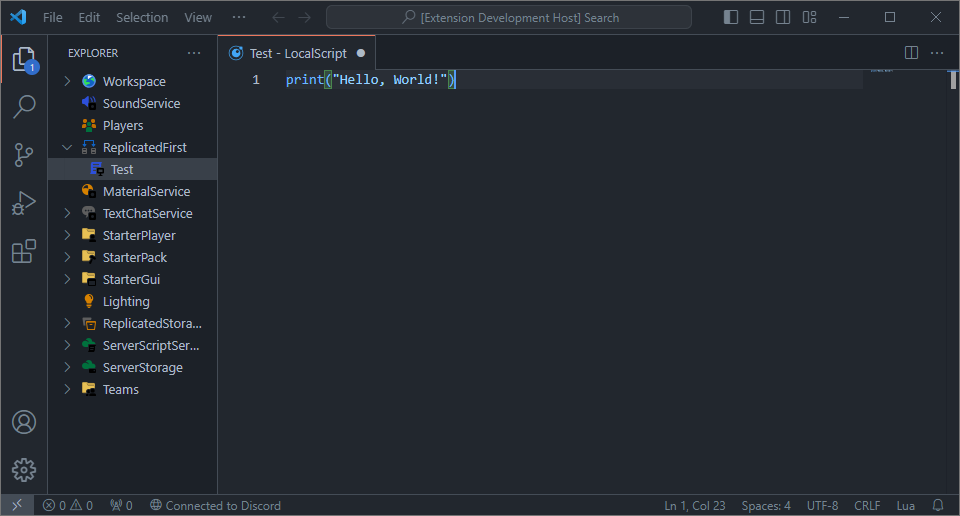Expand the StarterPack node
Viewport: 960px width, 516px height.
(x=67, y=257)
